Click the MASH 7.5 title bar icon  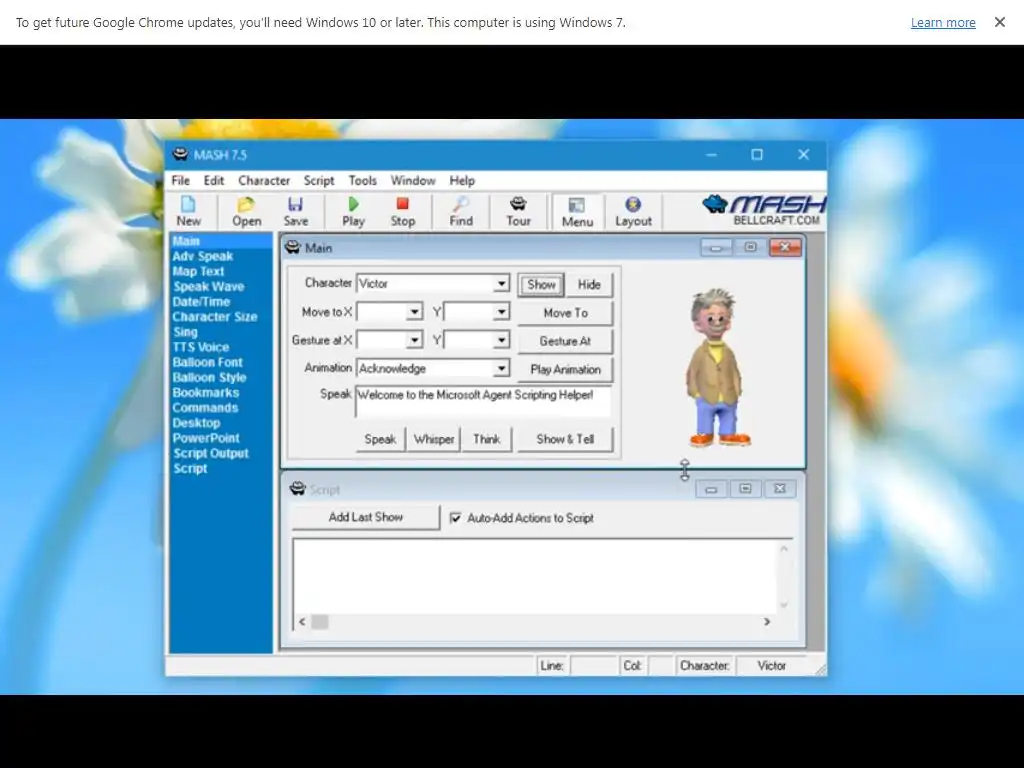pos(180,154)
